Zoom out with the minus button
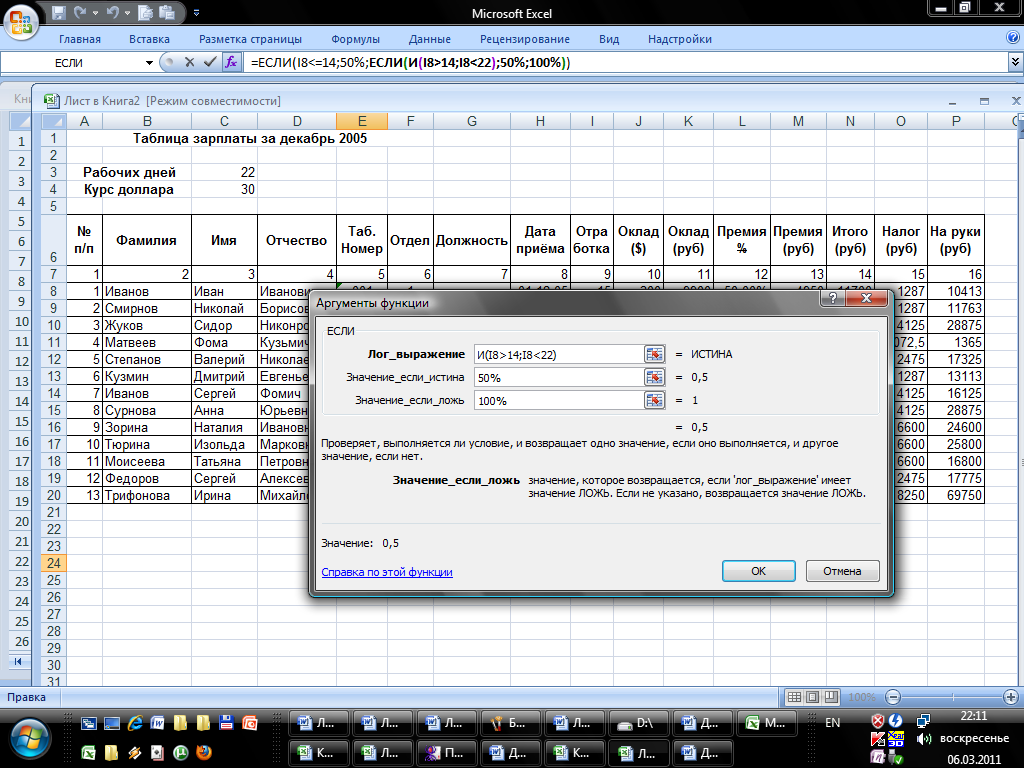 [x=893, y=697]
